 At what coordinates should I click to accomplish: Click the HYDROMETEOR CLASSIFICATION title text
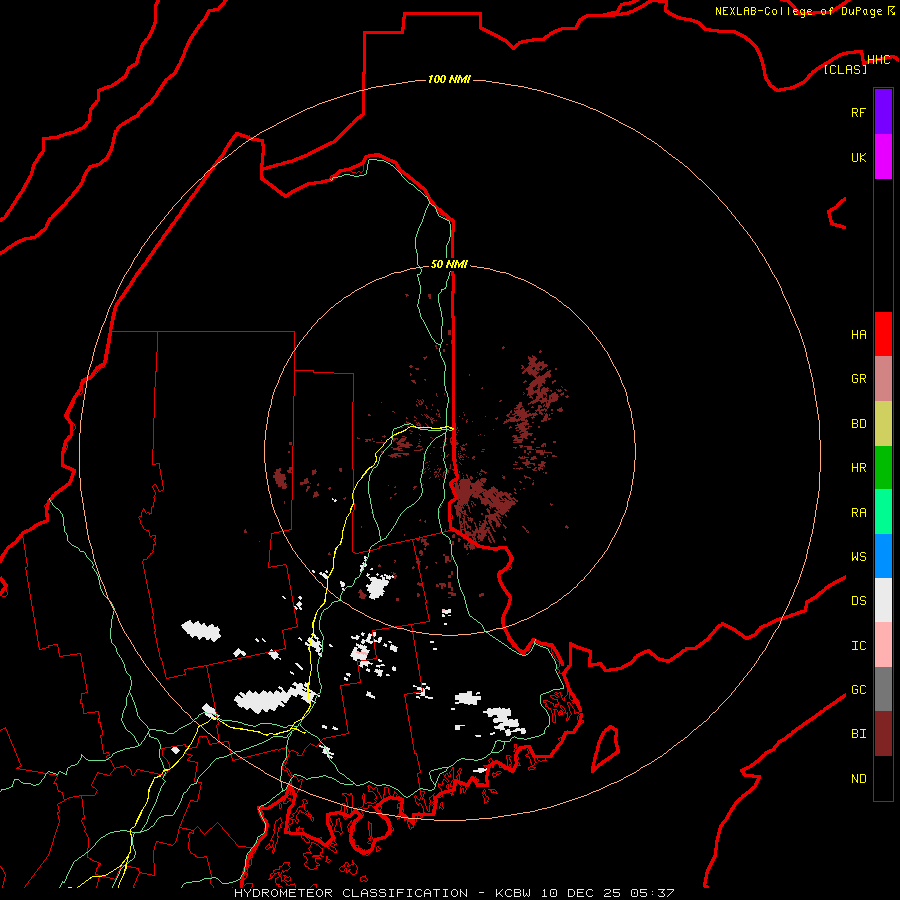[x=351, y=893]
